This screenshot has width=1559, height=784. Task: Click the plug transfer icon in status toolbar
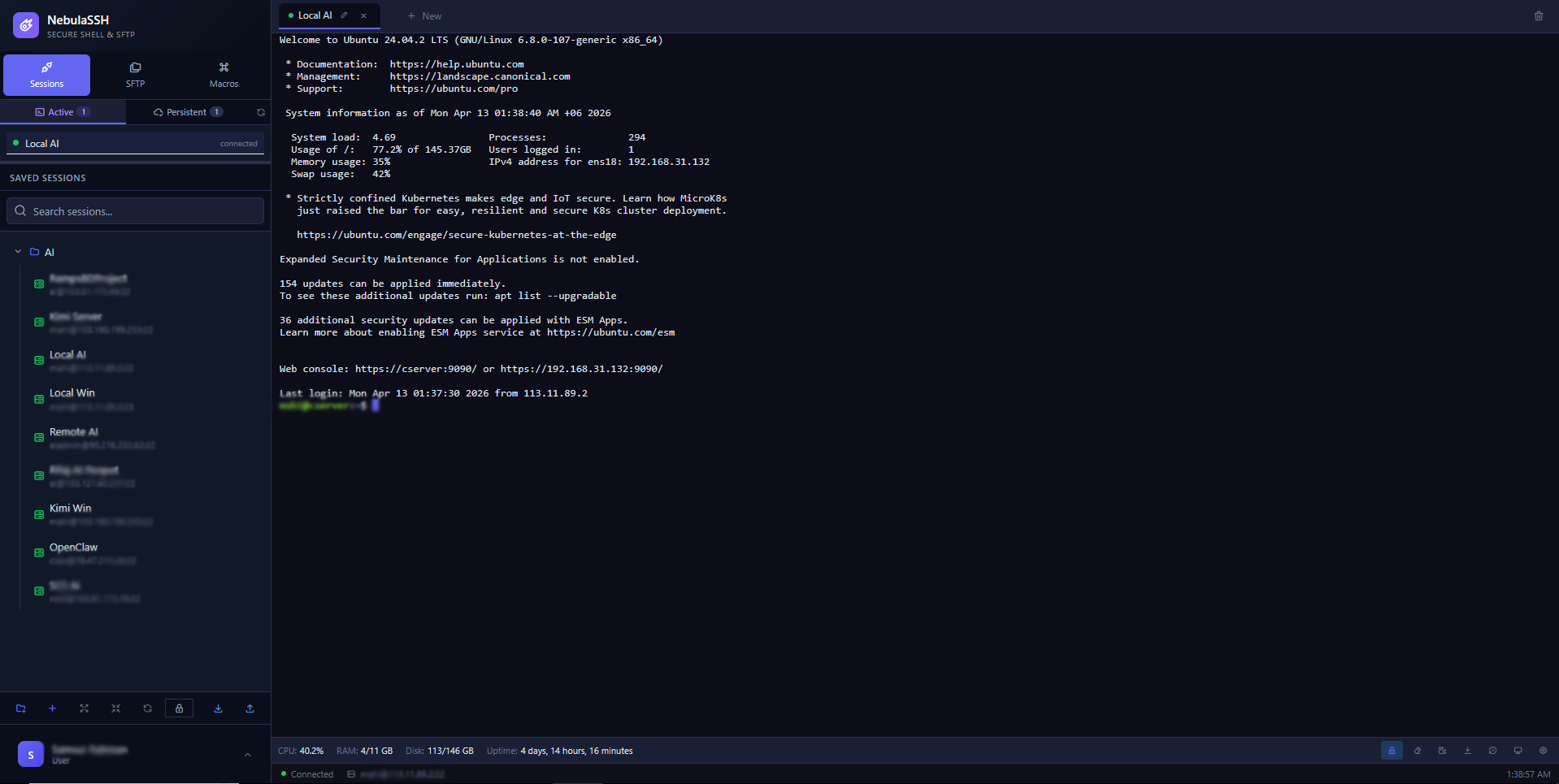click(x=1442, y=751)
